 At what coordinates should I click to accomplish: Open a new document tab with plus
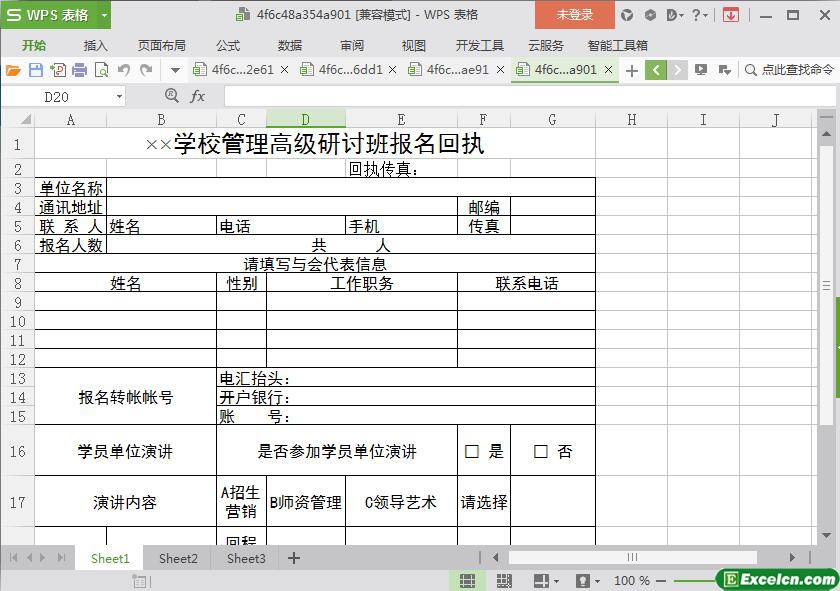[631, 70]
